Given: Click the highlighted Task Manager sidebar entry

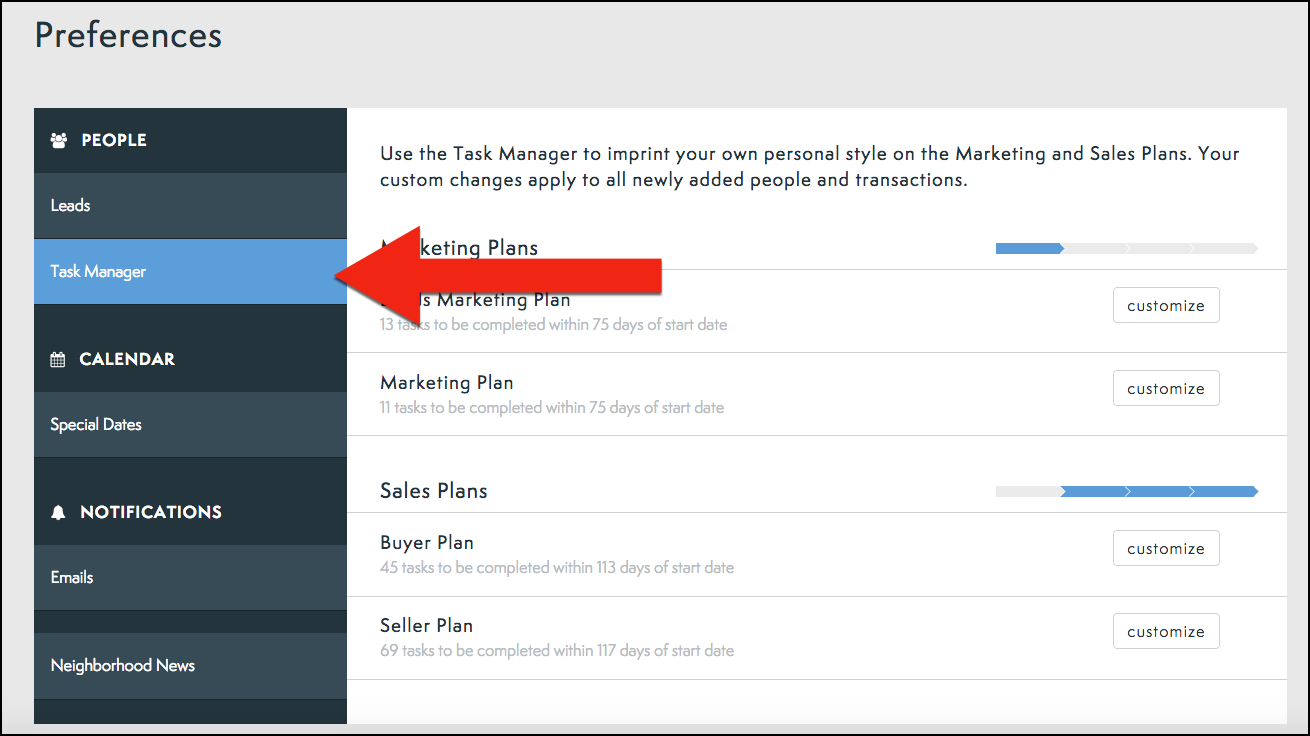Looking at the screenshot, I should (x=97, y=271).
